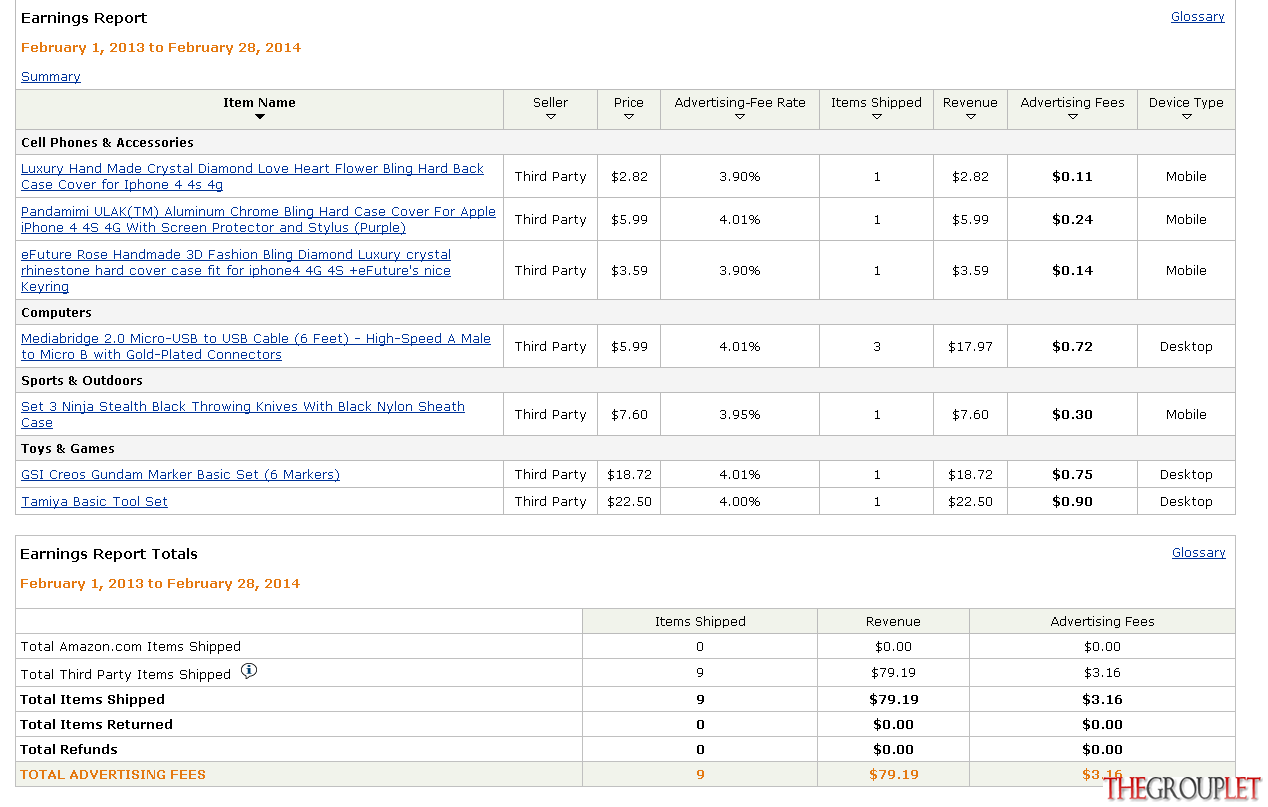Select the $17.97 revenue cell

tap(970, 347)
